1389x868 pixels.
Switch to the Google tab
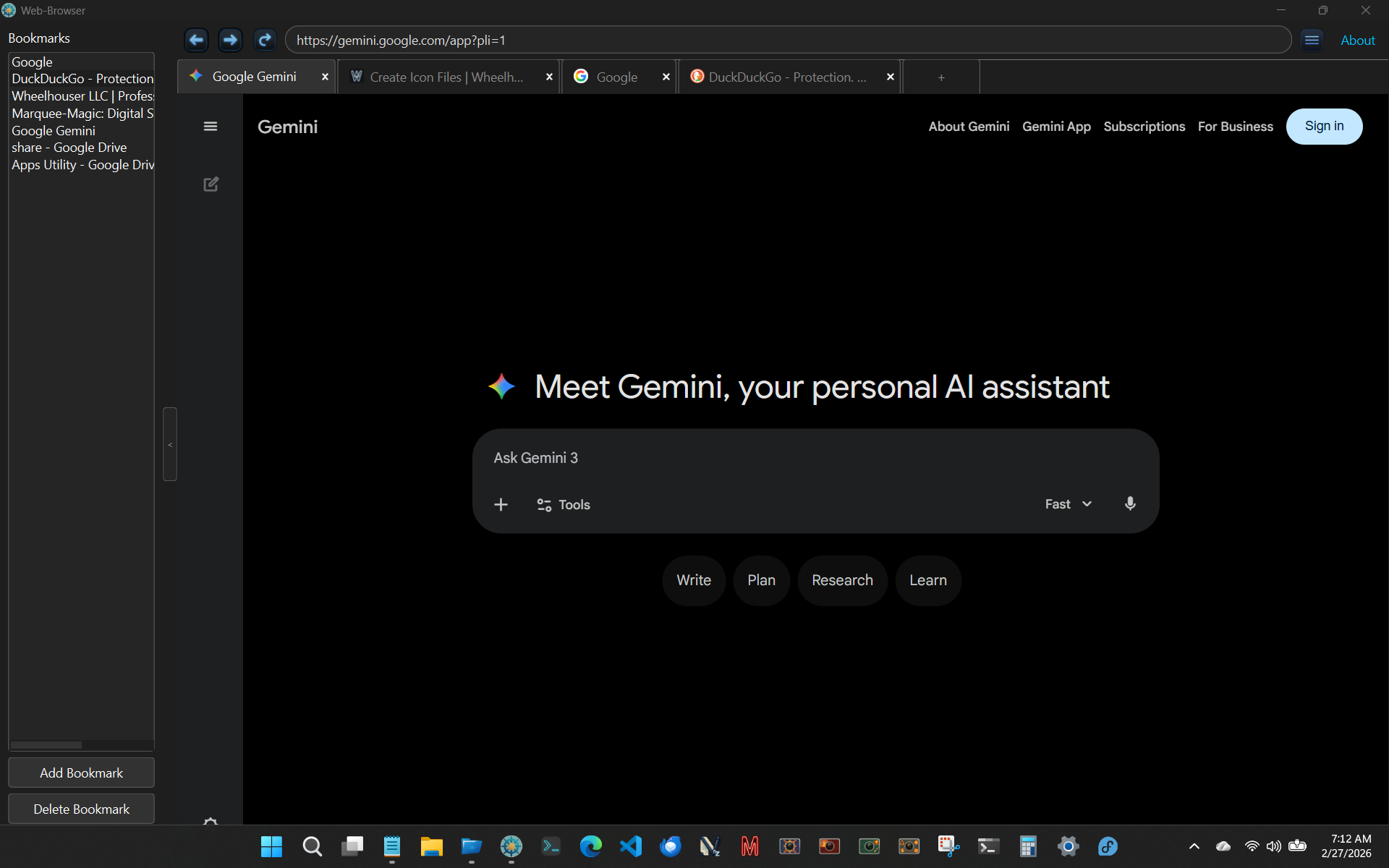(616, 77)
